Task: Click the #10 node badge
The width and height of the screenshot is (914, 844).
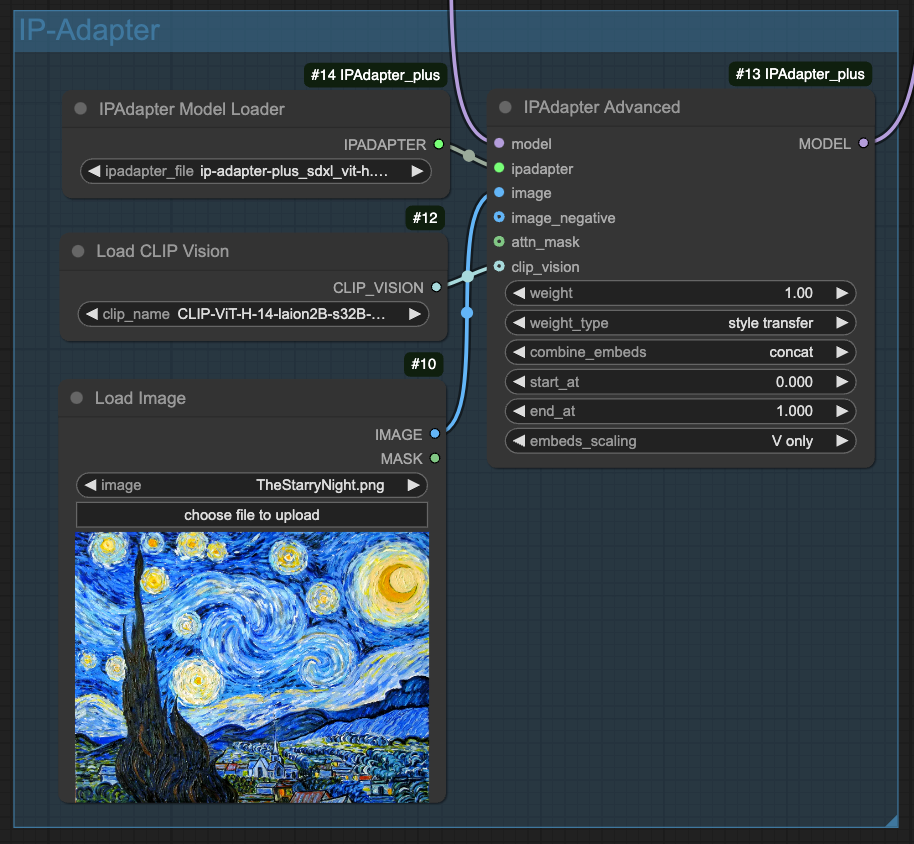Action: tap(424, 364)
